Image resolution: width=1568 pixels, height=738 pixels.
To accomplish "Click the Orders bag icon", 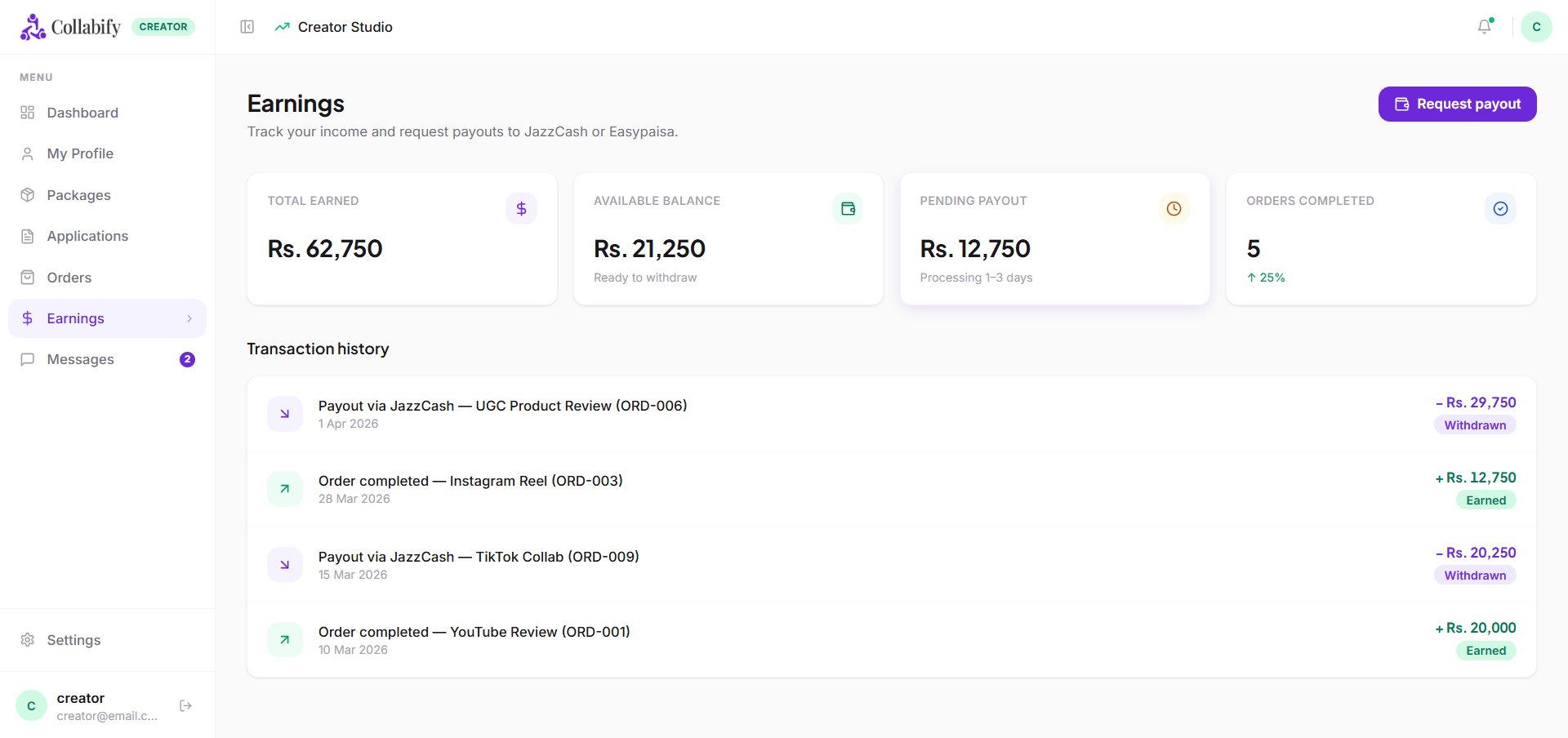I will tap(28, 278).
